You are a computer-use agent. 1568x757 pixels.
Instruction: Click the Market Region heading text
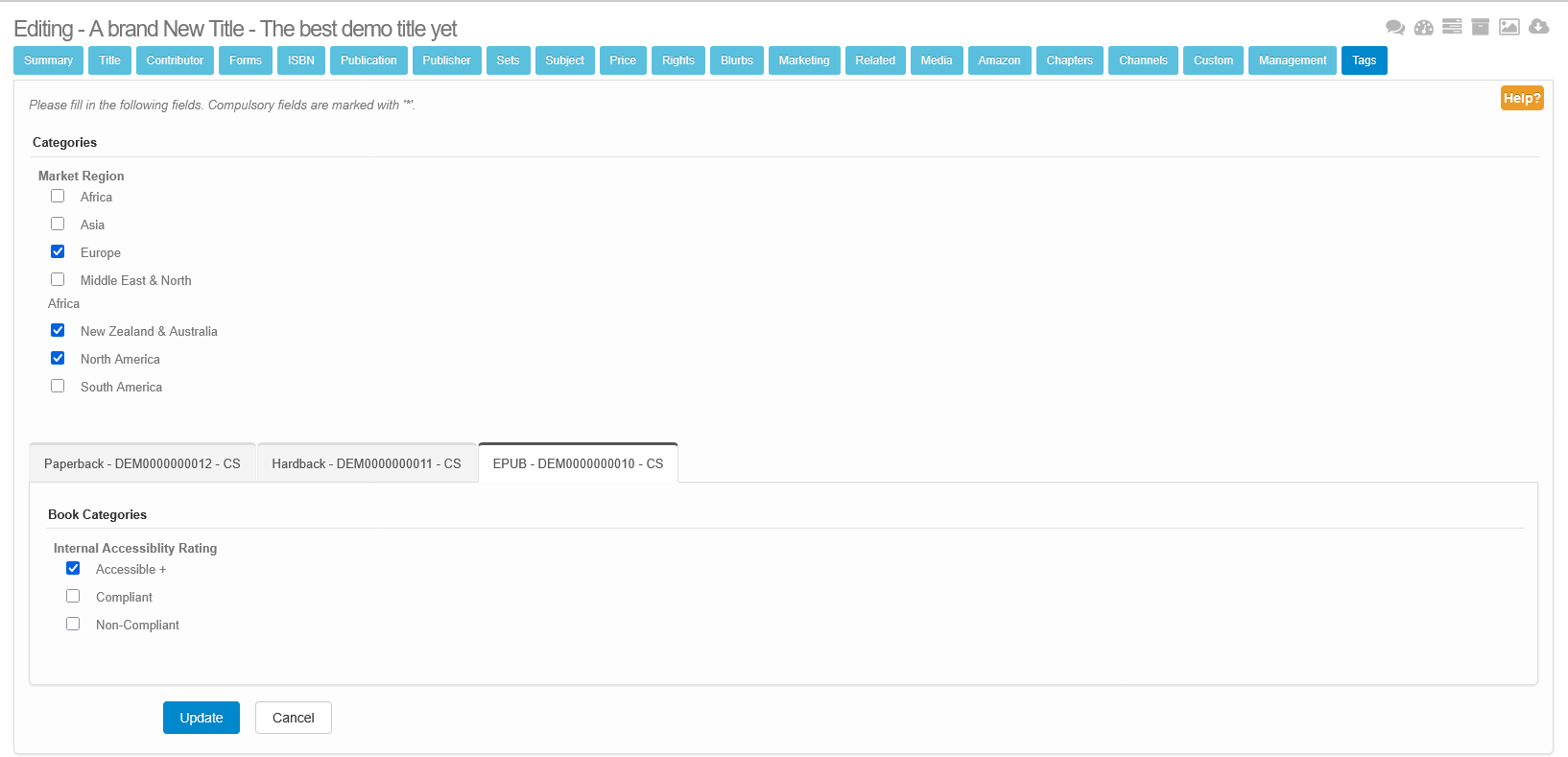(82, 176)
